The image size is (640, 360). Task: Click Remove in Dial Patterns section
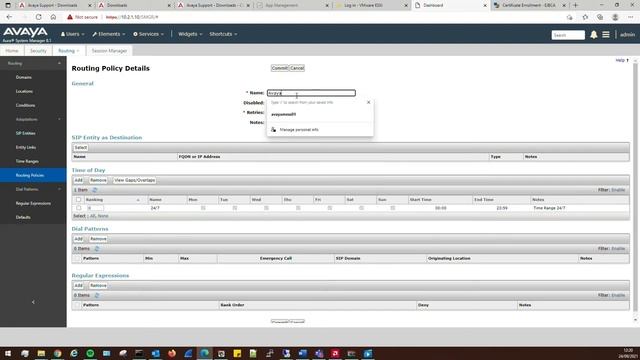(98, 239)
